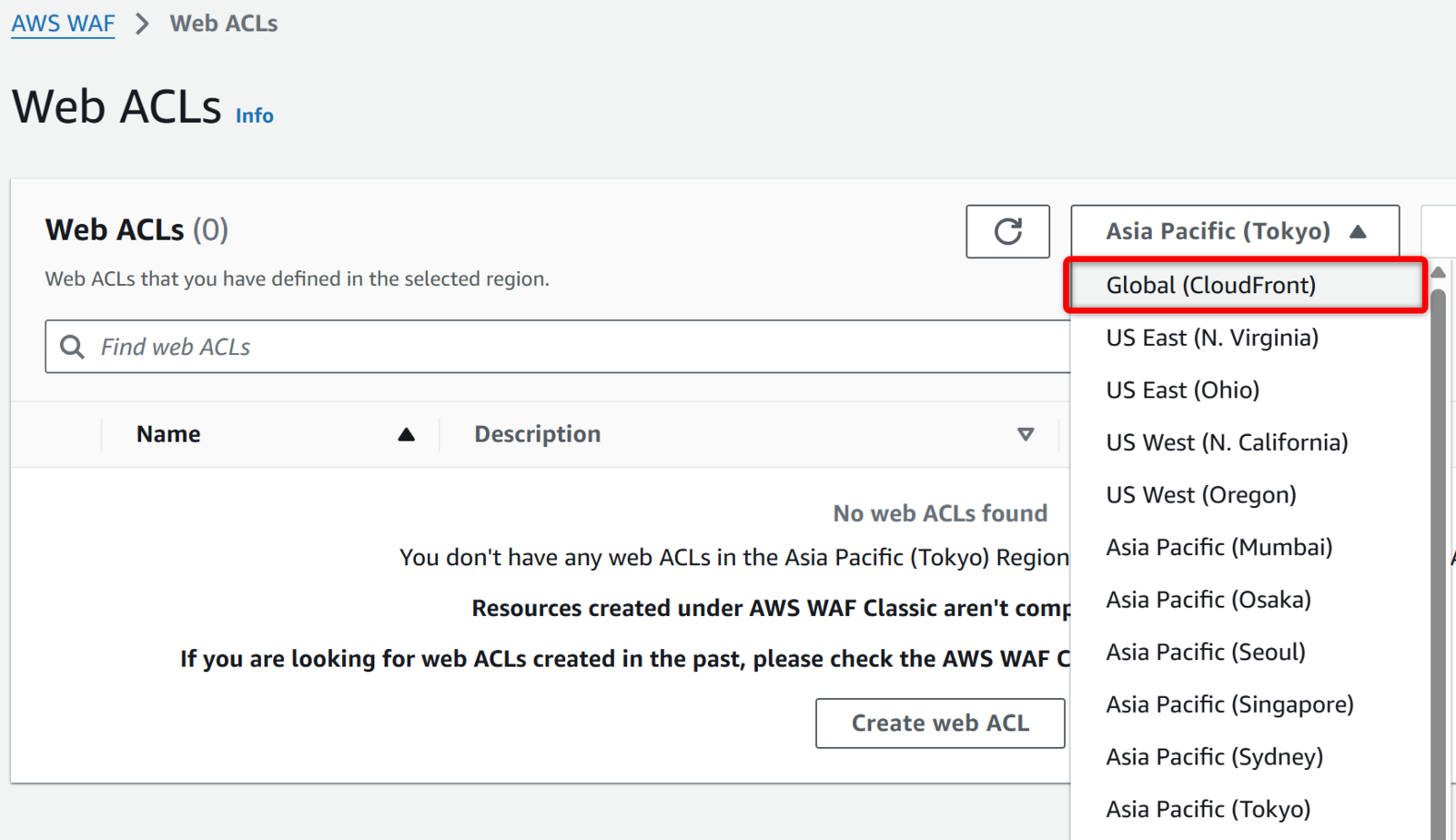Collapse the Asia Pacific (Tokyo) region dropdown
This screenshot has width=1456, height=840.
(1235, 231)
